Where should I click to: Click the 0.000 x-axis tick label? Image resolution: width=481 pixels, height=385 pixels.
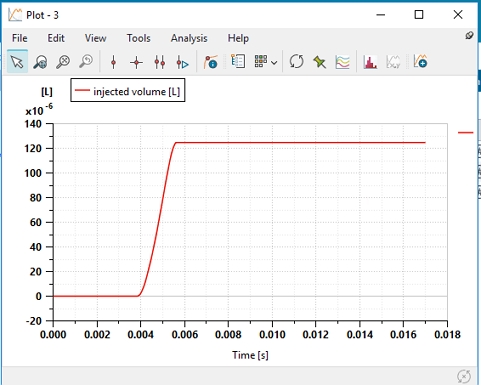tap(53, 334)
